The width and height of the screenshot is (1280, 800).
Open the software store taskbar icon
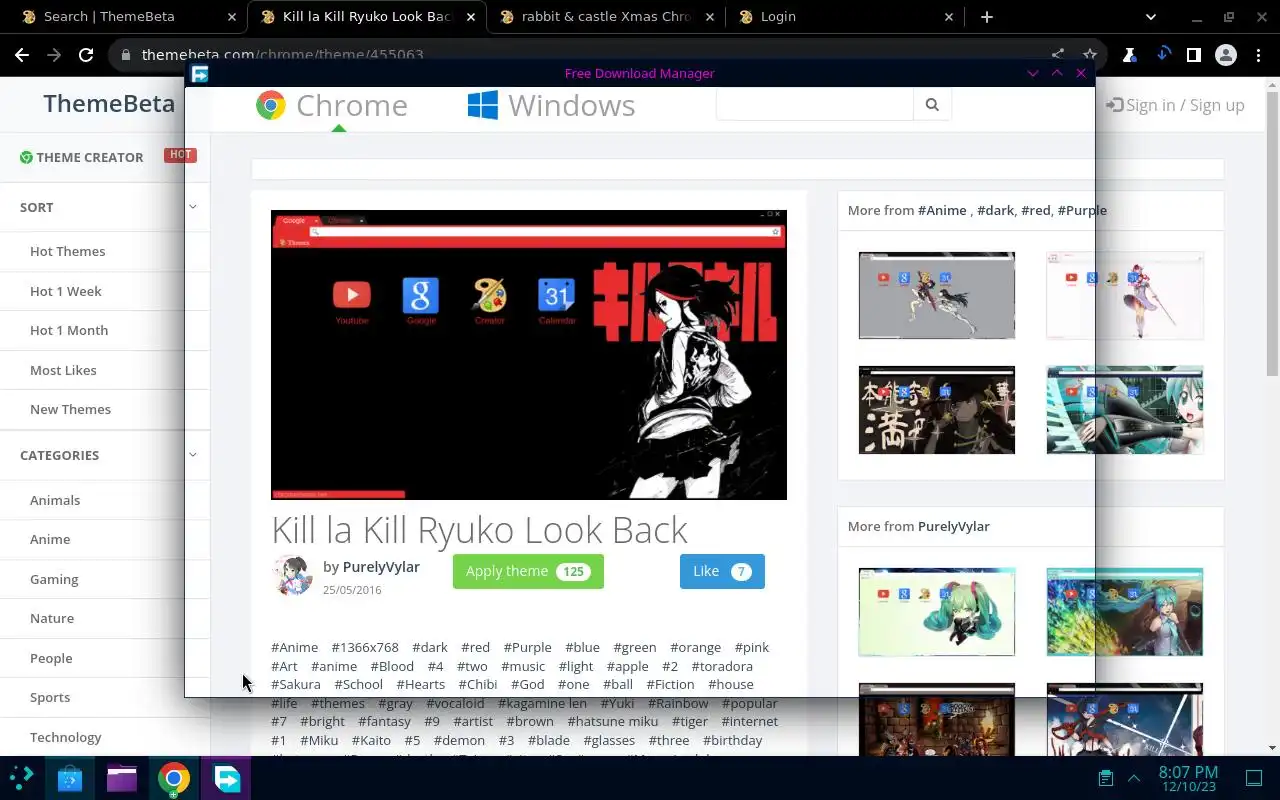tap(70, 778)
